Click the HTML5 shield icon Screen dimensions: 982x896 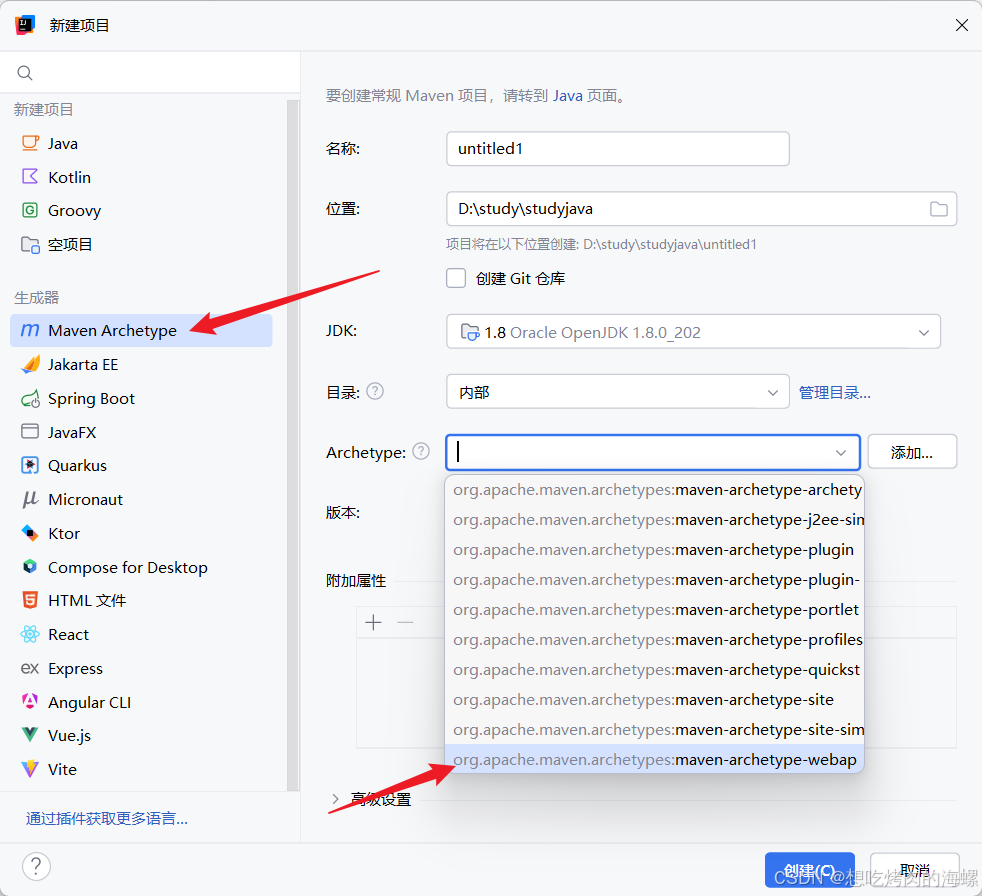pos(30,600)
